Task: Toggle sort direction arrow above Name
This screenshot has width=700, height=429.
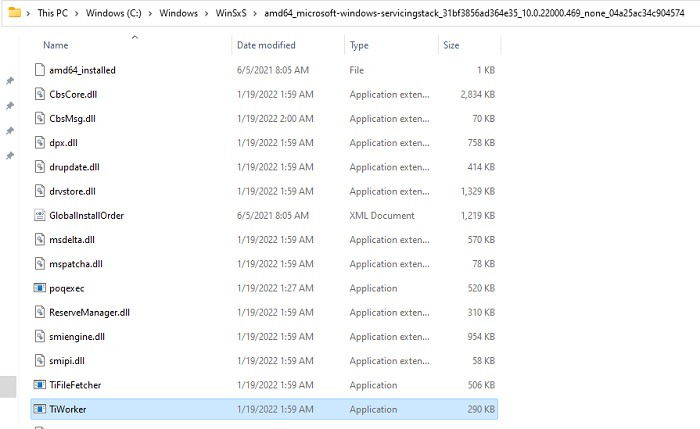Action: tap(135, 37)
